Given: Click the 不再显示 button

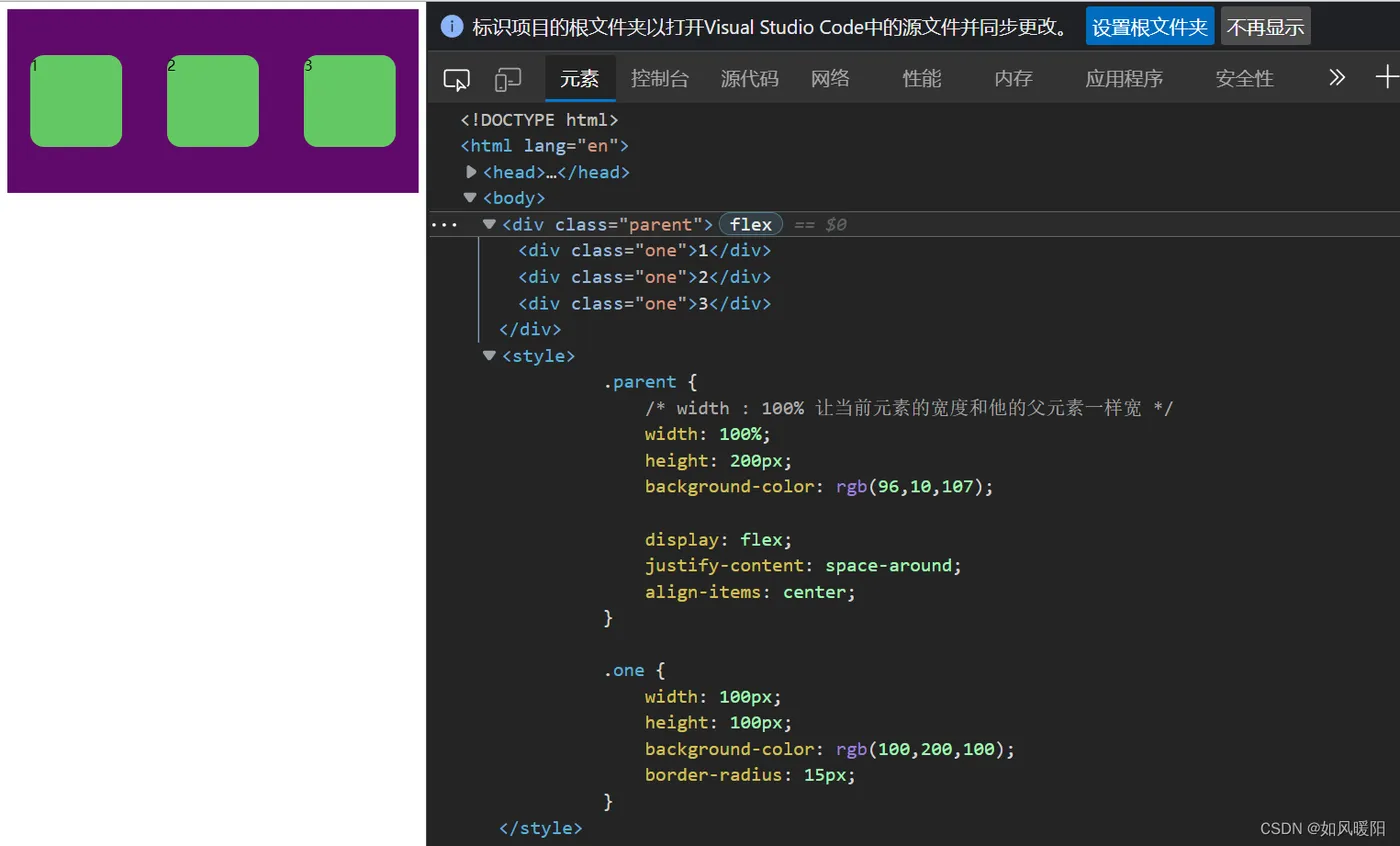Looking at the screenshot, I should coord(1266,26).
